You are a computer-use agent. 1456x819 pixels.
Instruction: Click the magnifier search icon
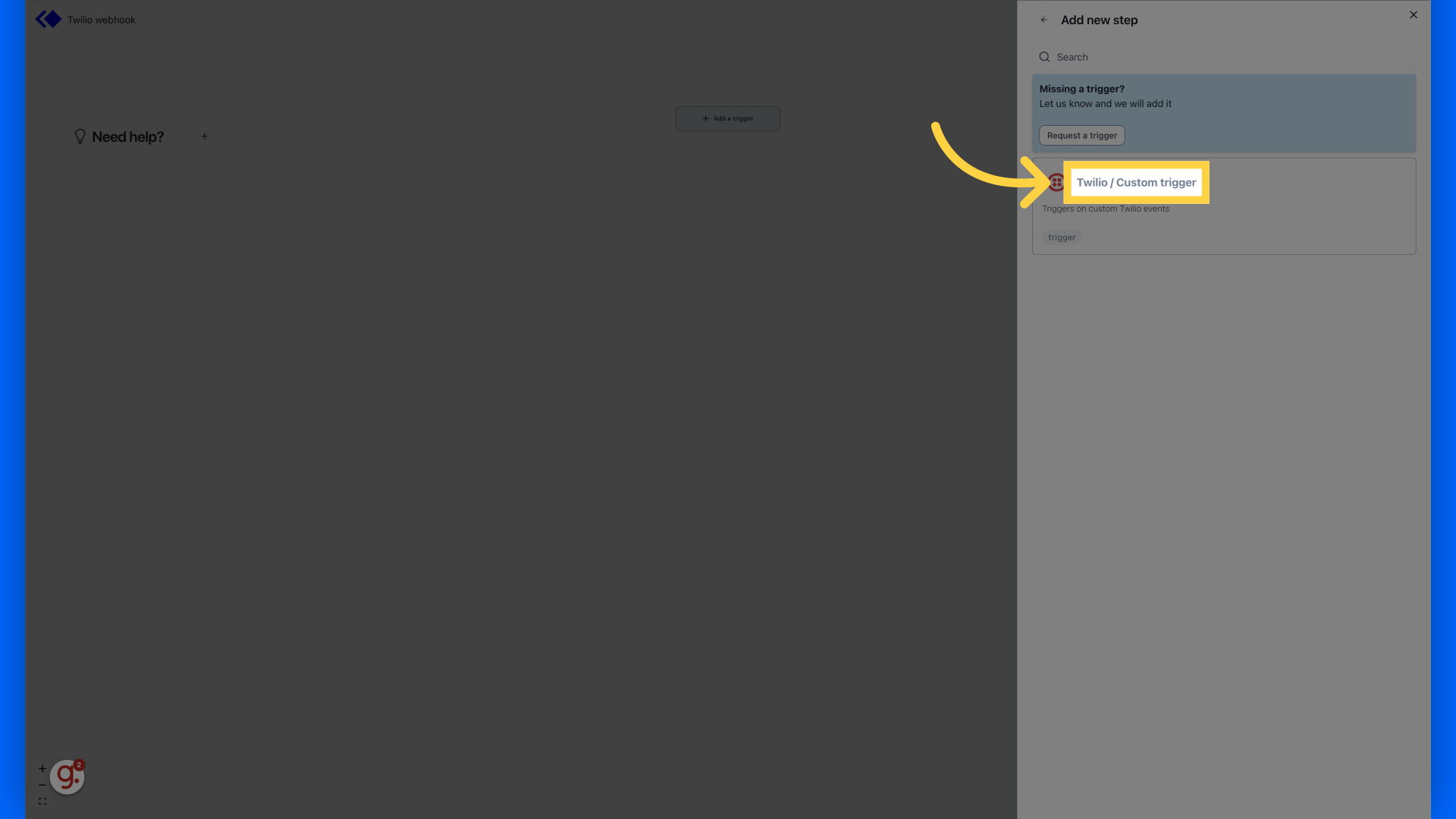tap(1044, 57)
